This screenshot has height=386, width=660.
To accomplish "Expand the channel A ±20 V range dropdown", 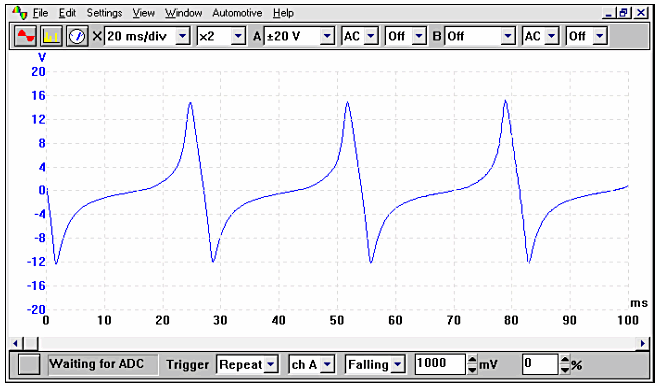I will point(327,36).
